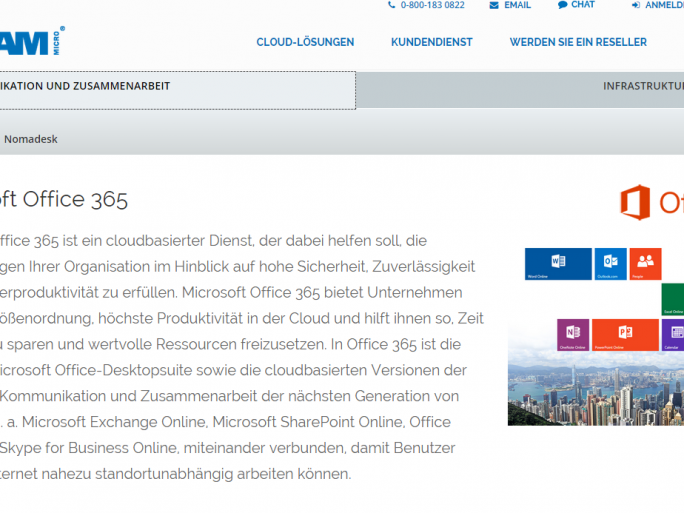Click the Ingram Micro logo
This screenshot has height=513, width=684.
[x=31, y=41]
